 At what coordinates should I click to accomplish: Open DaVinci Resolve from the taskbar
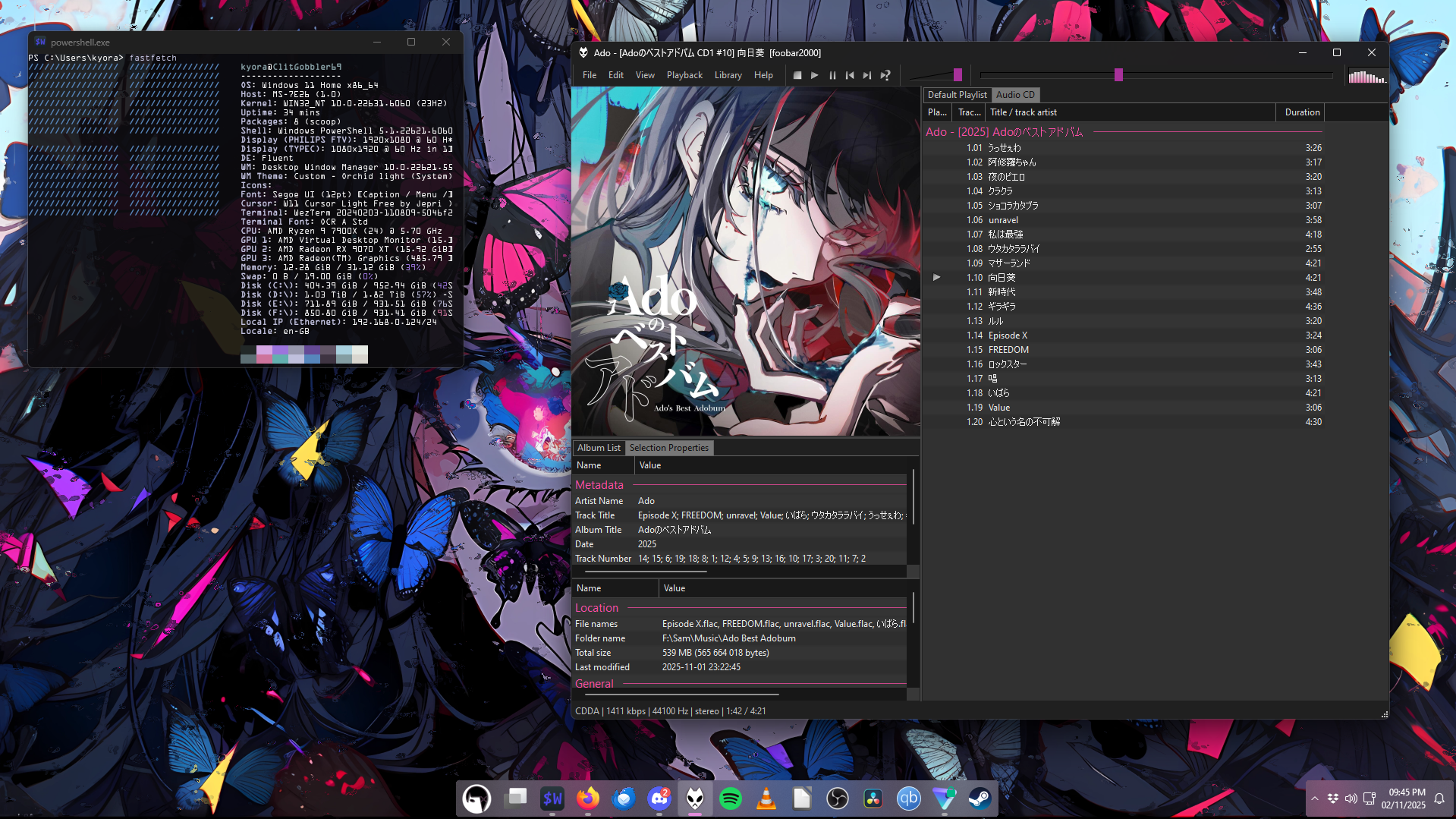click(x=873, y=799)
